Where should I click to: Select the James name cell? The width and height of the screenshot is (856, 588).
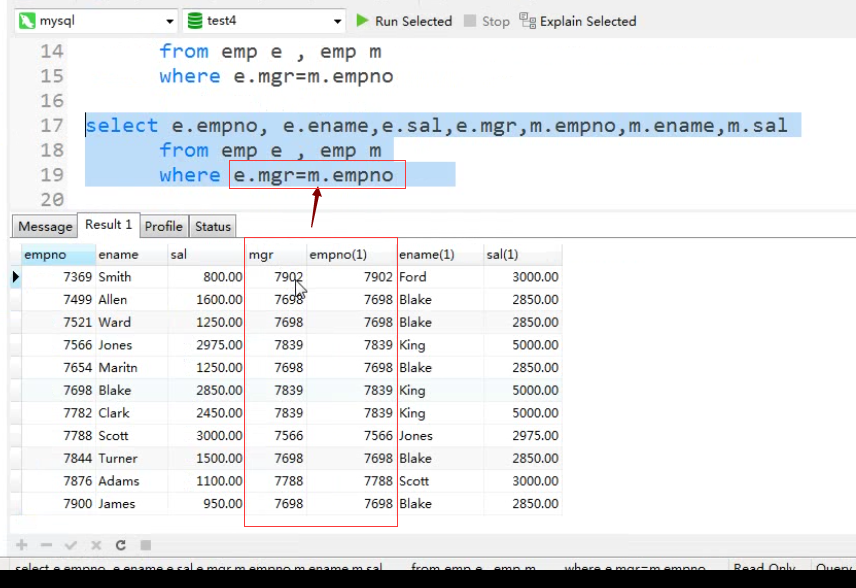[132, 503]
